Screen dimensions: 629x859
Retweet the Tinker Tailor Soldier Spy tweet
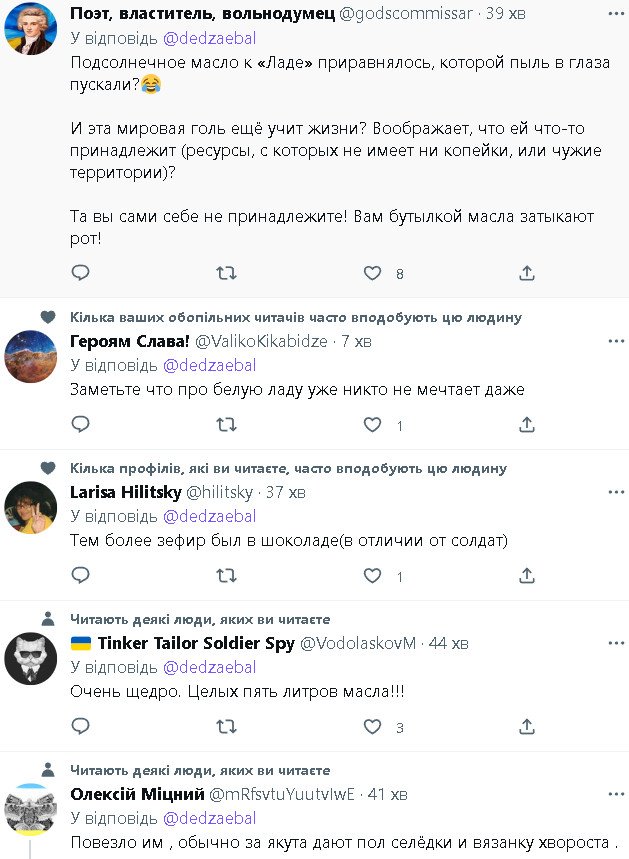pos(227,727)
